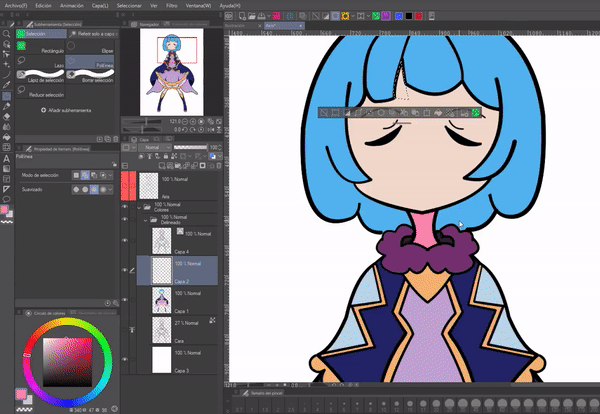Open the Normal blending mode dropdown
Viewport: 600px width, 414px height.
point(155,147)
